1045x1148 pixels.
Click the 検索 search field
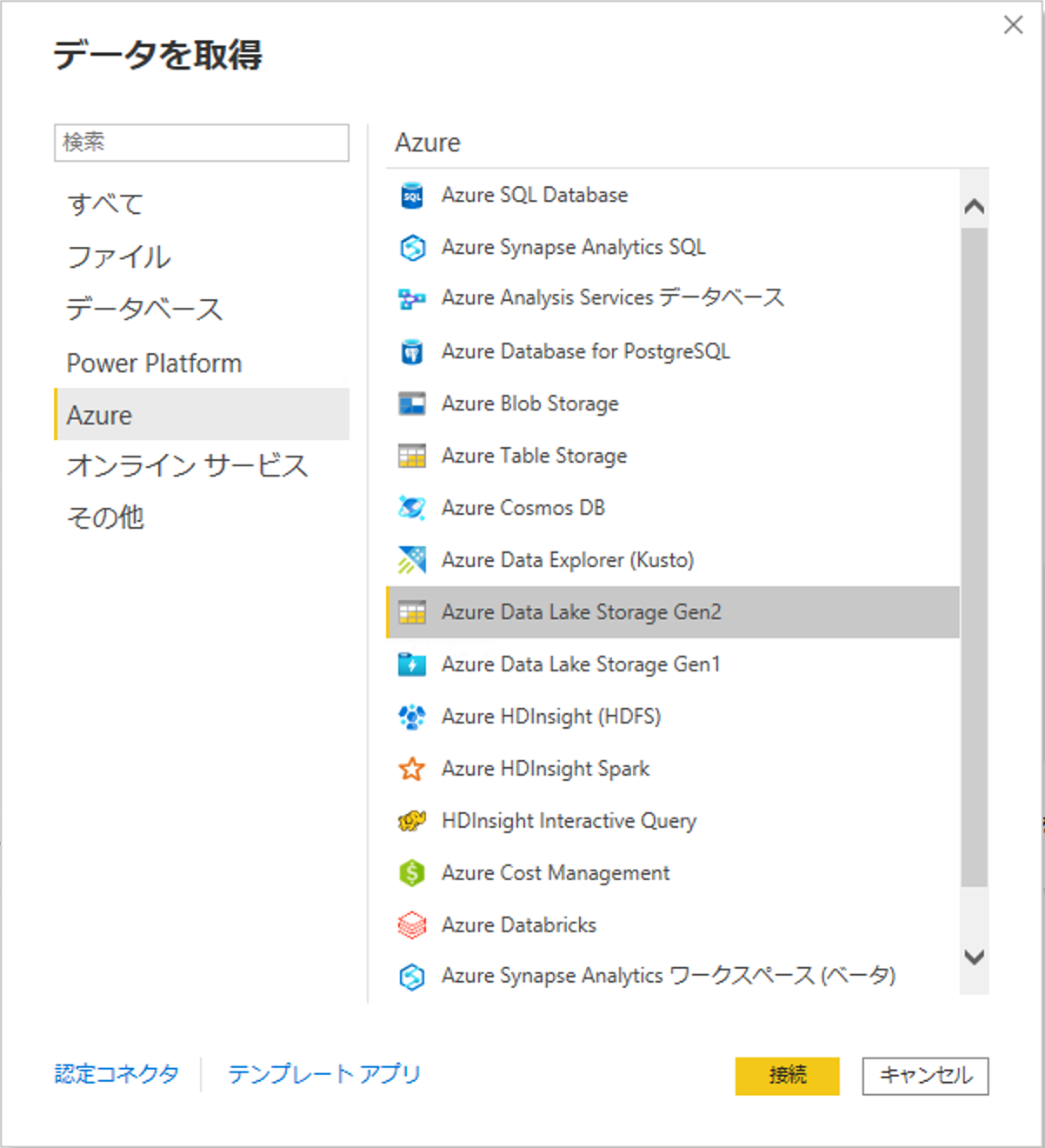click(x=203, y=143)
